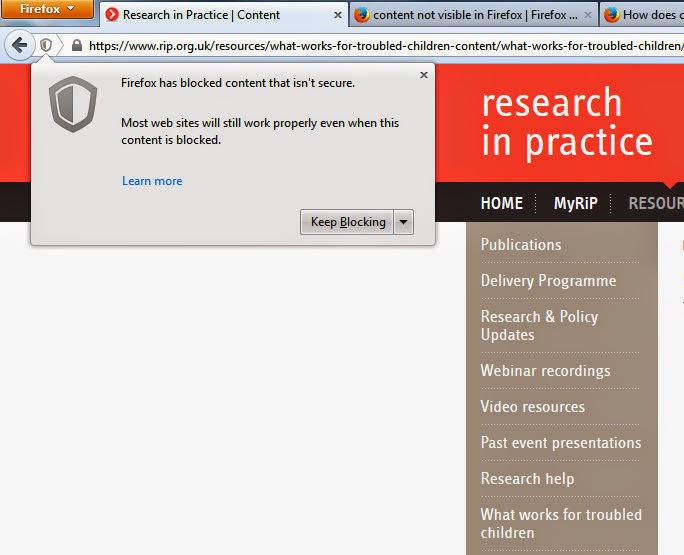The width and height of the screenshot is (684, 555).
Task: Open Past event presentations link
Action: (561, 442)
